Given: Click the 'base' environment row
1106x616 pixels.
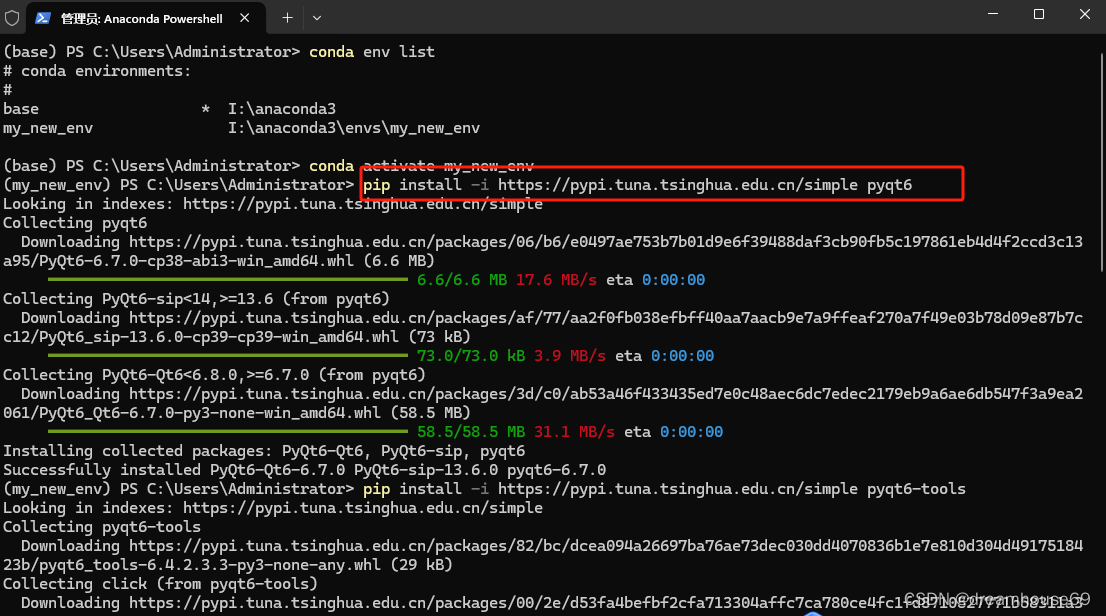Looking at the screenshot, I should point(169,109).
